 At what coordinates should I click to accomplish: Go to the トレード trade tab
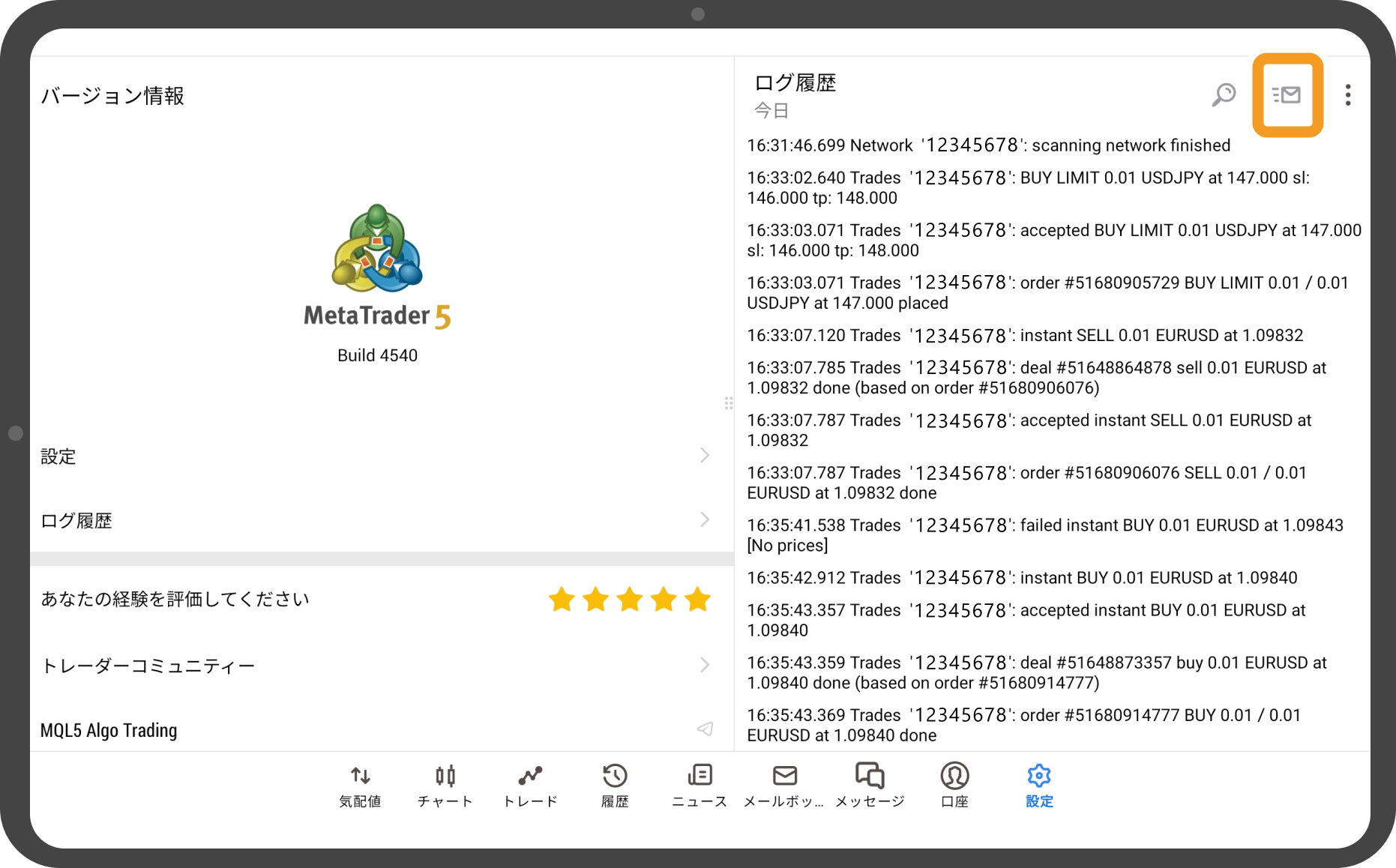tap(530, 786)
